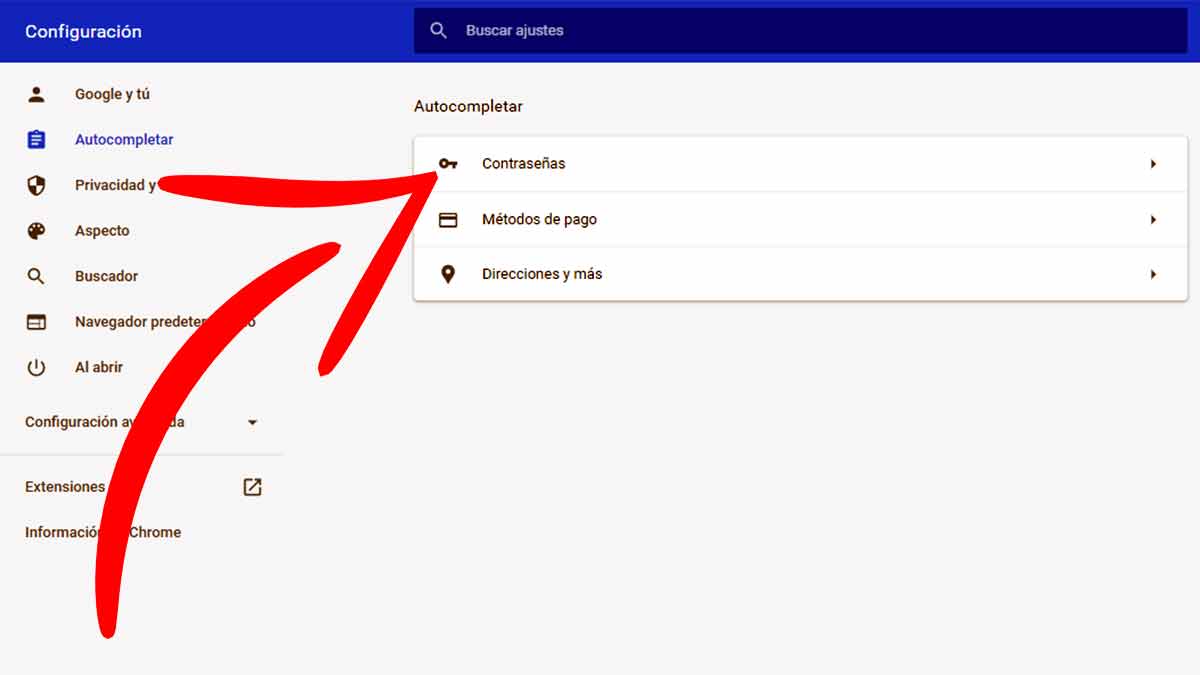
Task: Click the Privacidad shield icon
Action: pos(37,184)
